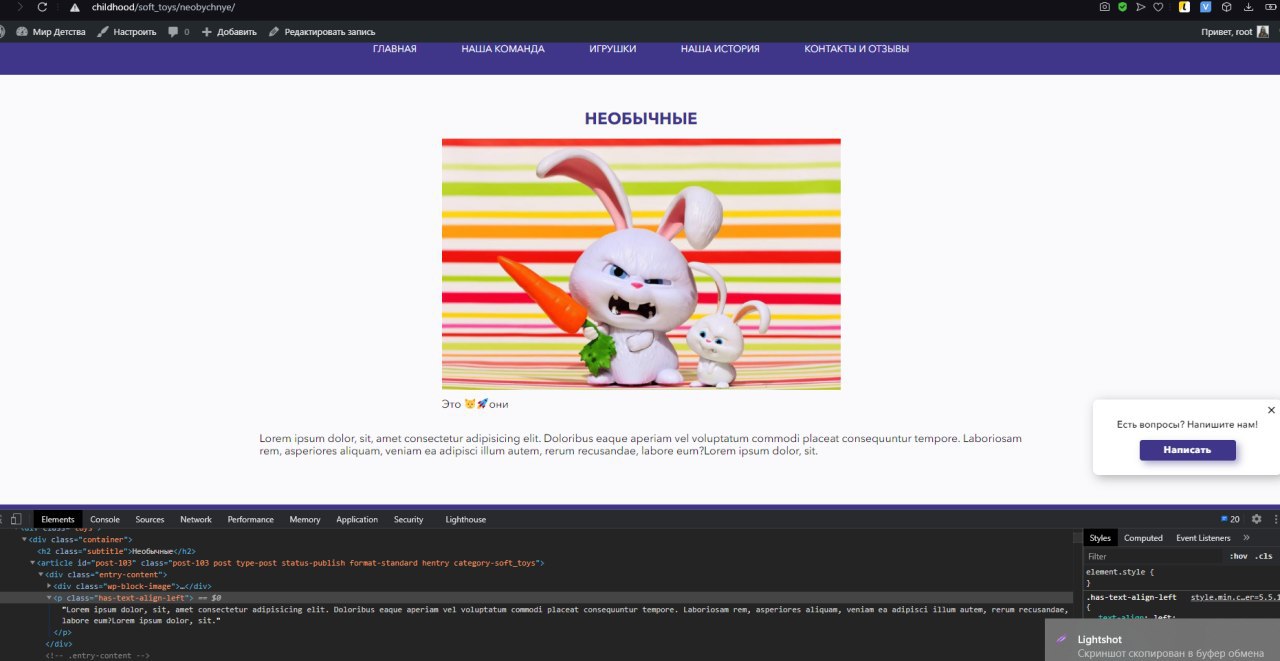The width and height of the screenshot is (1280, 661).
Task: Toggle the device toolbar icon in DevTools
Action: (x=16, y=519)
